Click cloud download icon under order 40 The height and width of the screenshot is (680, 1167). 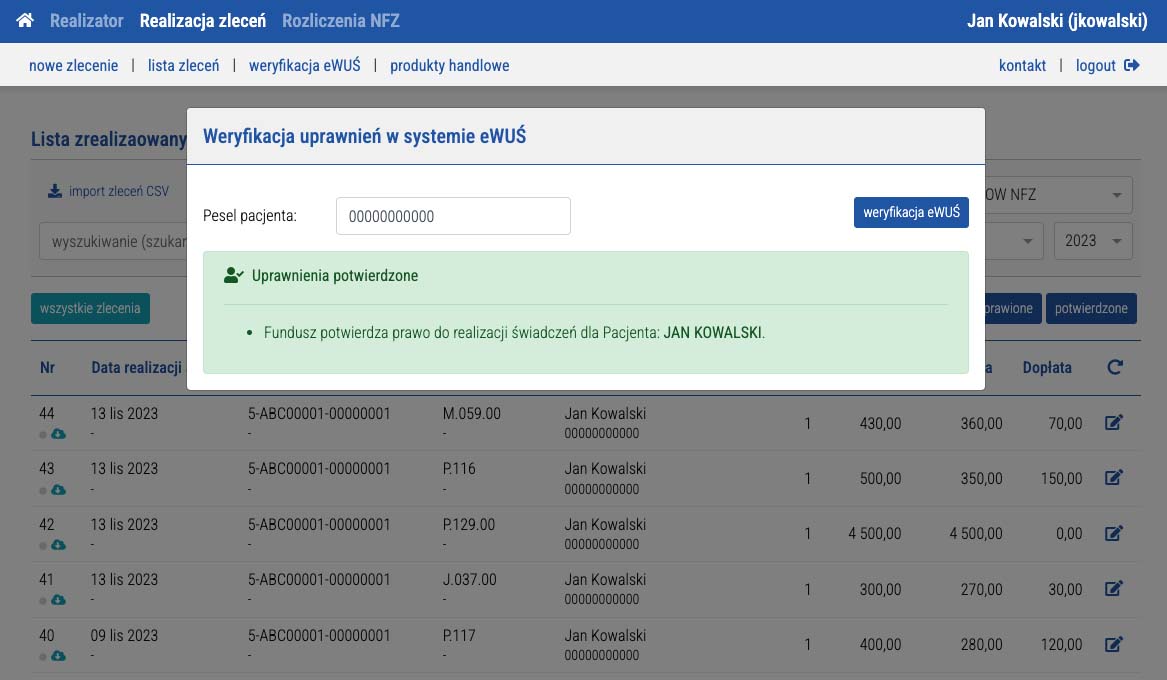pyautogui.click(x=58, y=656)
